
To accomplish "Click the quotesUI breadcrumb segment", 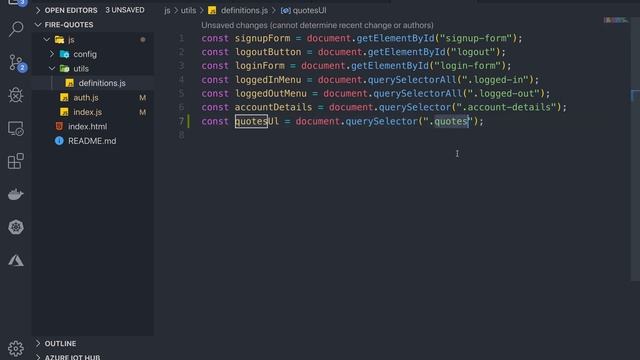I will click(x=309, y=11).
